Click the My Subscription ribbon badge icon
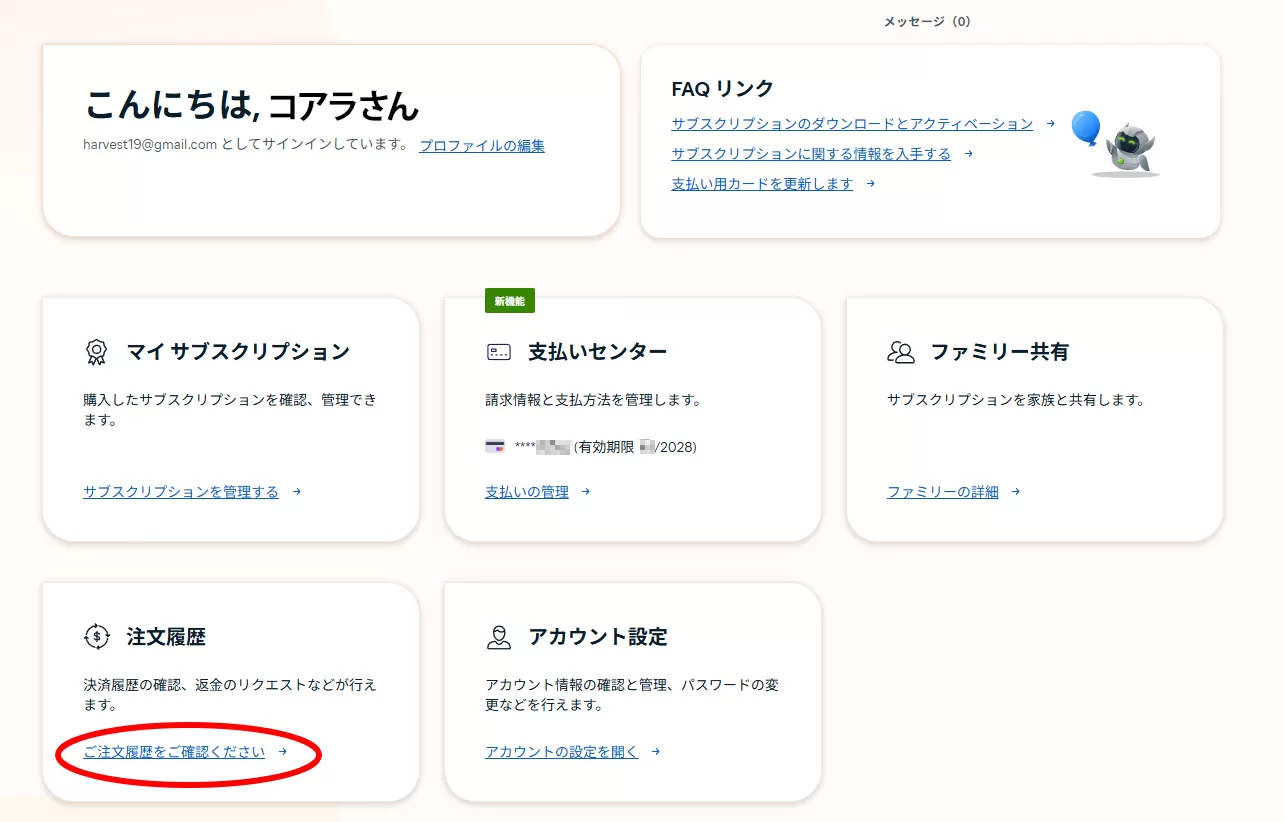This screenshot has width=1284, height=822. [x=96, y=352]
